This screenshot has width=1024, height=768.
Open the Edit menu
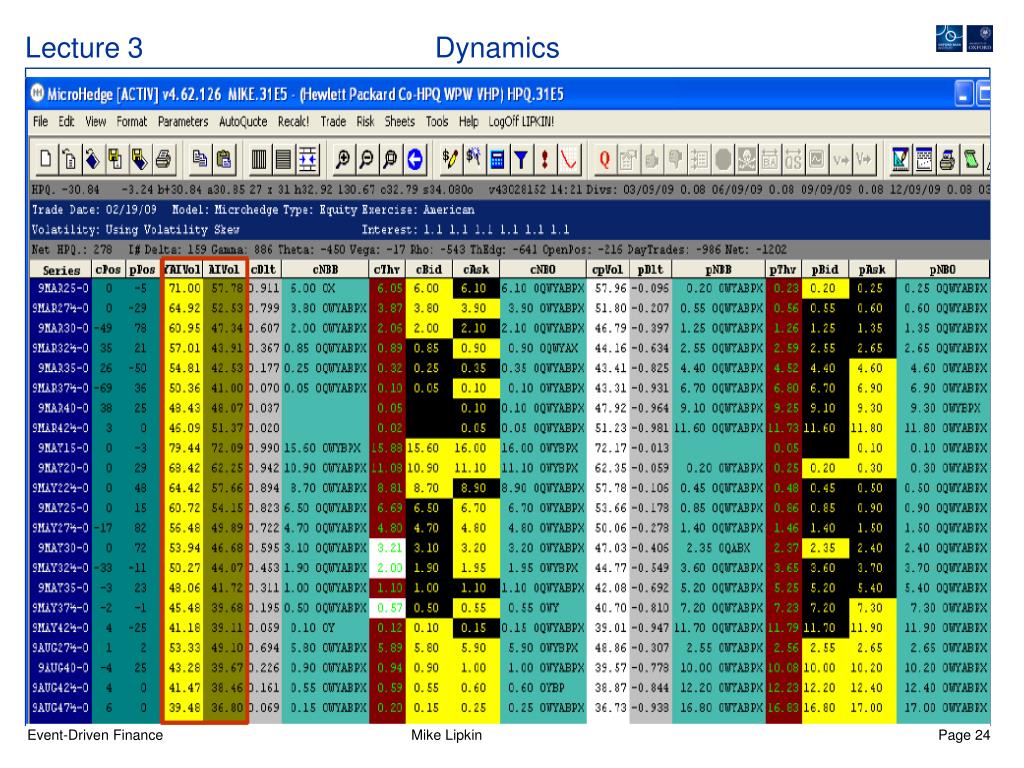pos(67,121)
